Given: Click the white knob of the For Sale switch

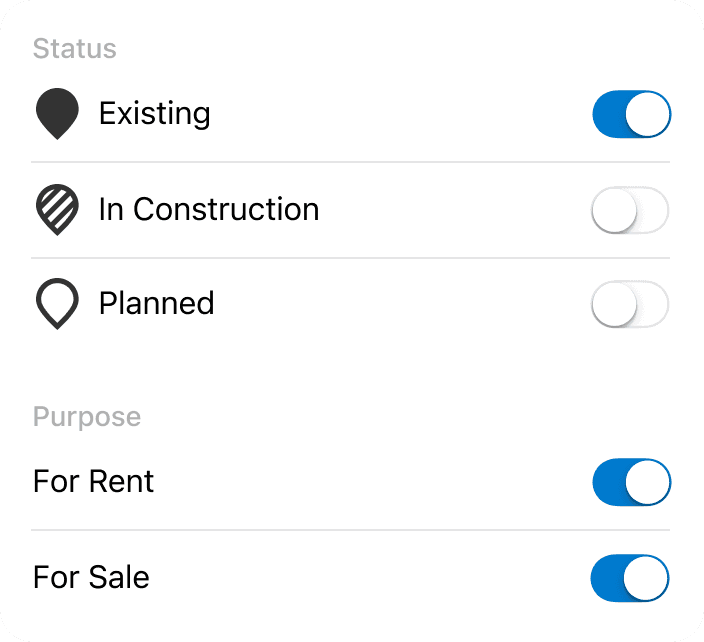Looking at the screenshot, I should pos(648,578).
